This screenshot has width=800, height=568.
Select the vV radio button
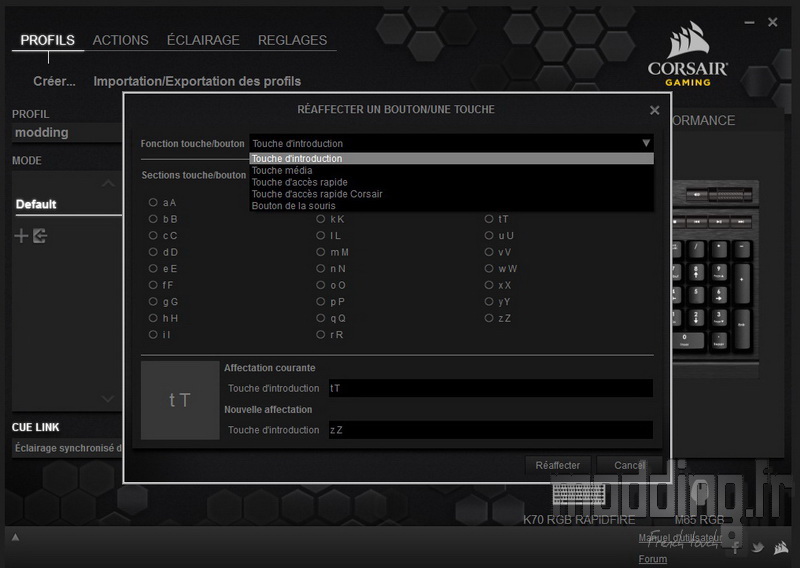click(489, 252)
